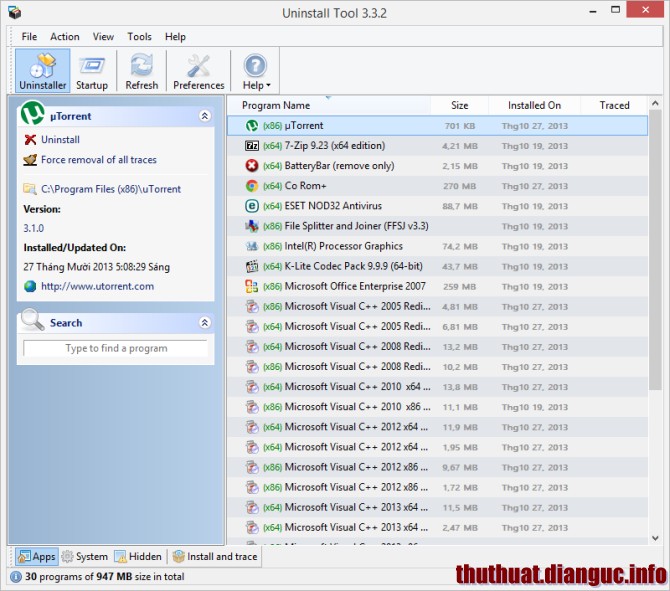Viewport: 670px width, 591px height.
Task: Select the Microsoft Visual C++ 2005 Redi... 4,81 MB row
Action: pyautogui.click(x=437, y=306)
